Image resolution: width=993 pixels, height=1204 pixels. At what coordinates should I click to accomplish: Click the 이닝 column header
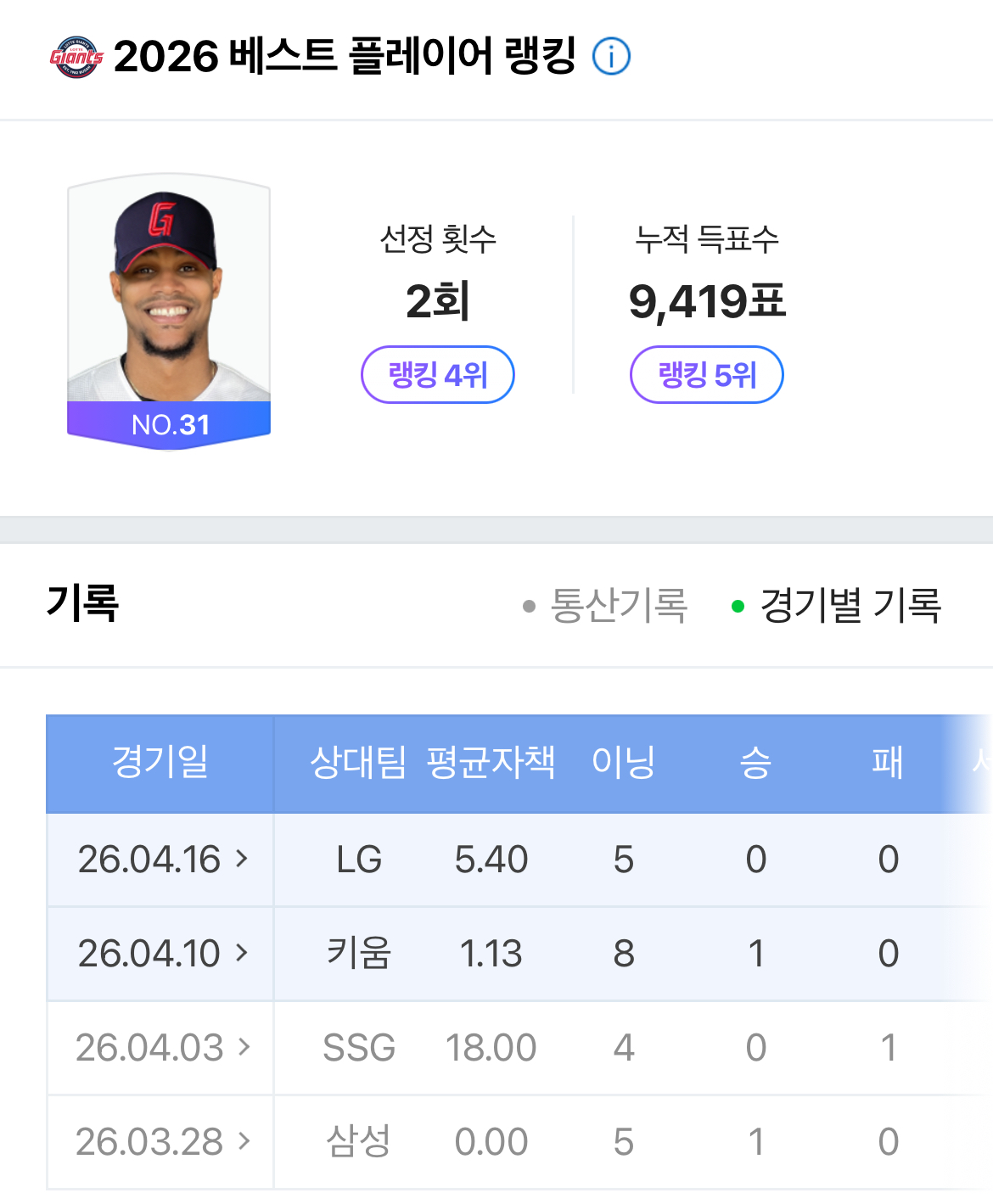click(624, 762)
